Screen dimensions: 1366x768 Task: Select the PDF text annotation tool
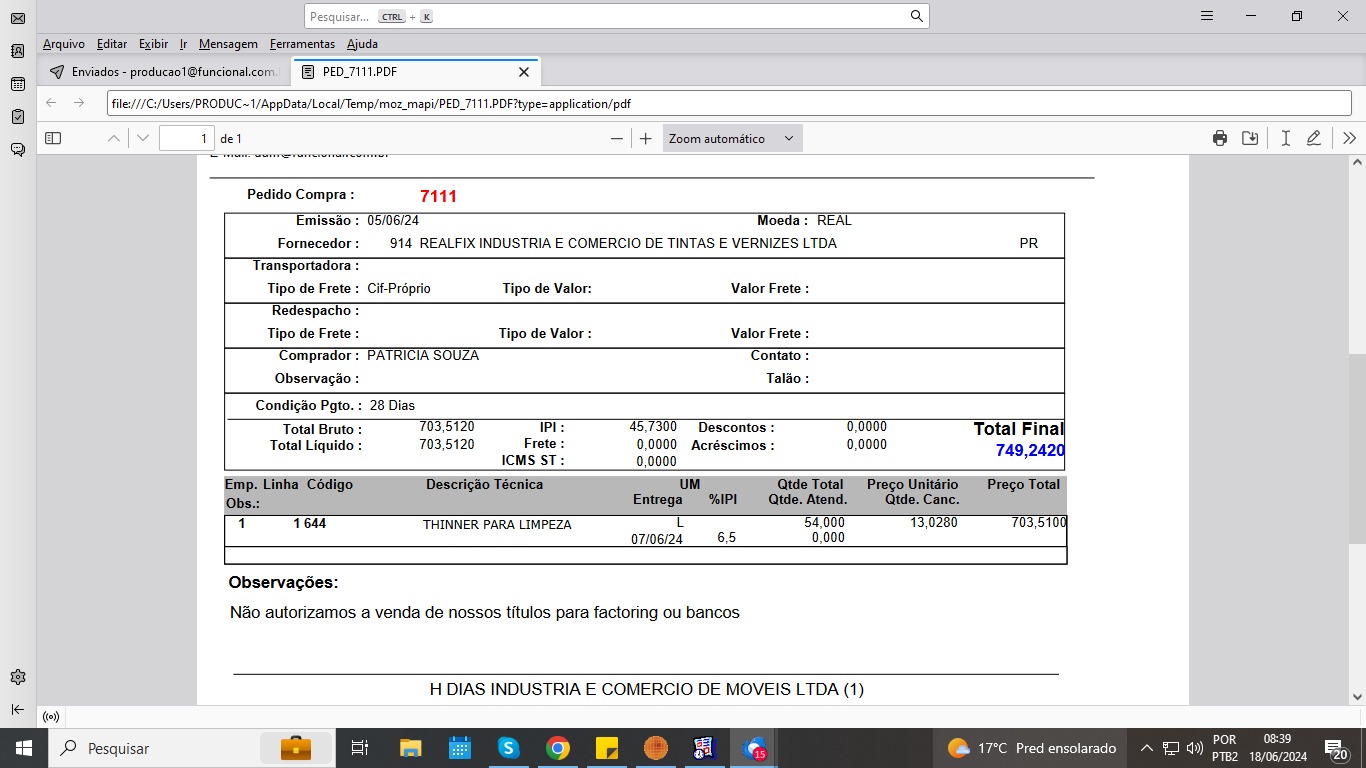pyautogui.click(x=1286, y=139)
